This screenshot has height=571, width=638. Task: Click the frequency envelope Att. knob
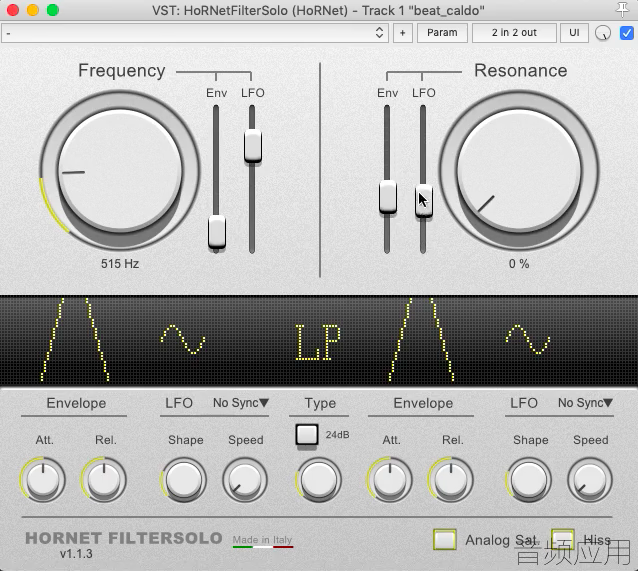click(x=43, y=479)
